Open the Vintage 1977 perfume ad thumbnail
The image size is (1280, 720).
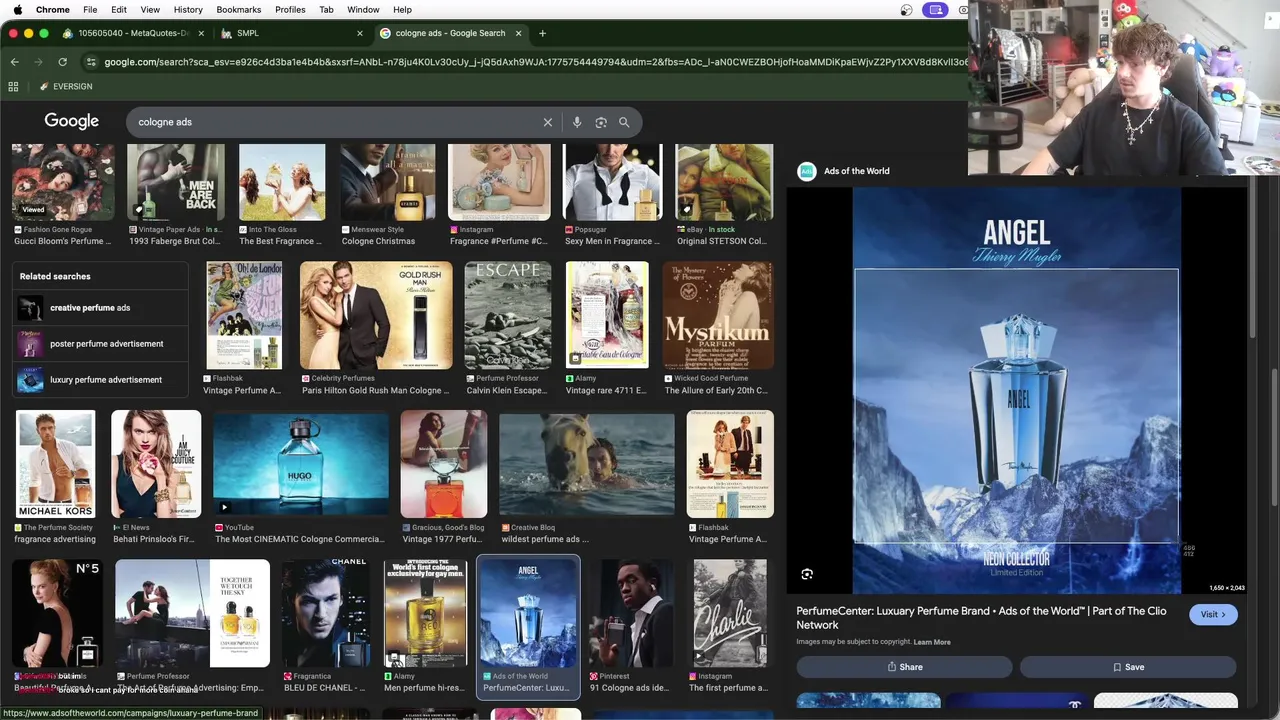(444, 463)
